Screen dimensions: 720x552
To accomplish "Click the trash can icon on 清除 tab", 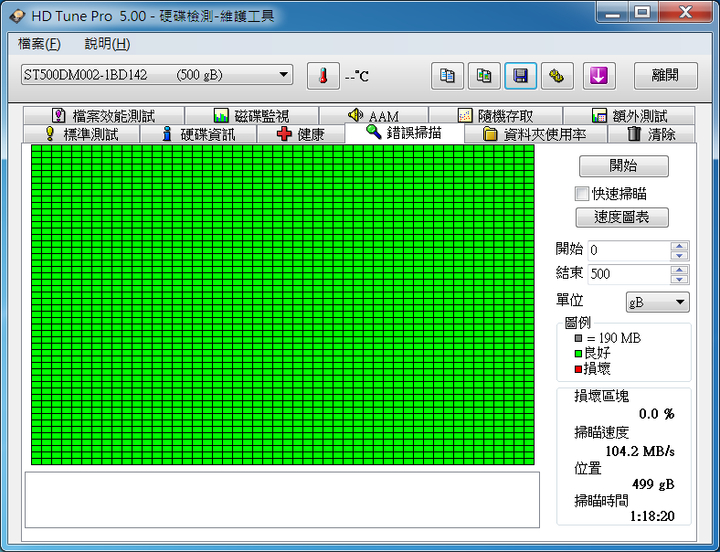I will (x=634, y=134).
